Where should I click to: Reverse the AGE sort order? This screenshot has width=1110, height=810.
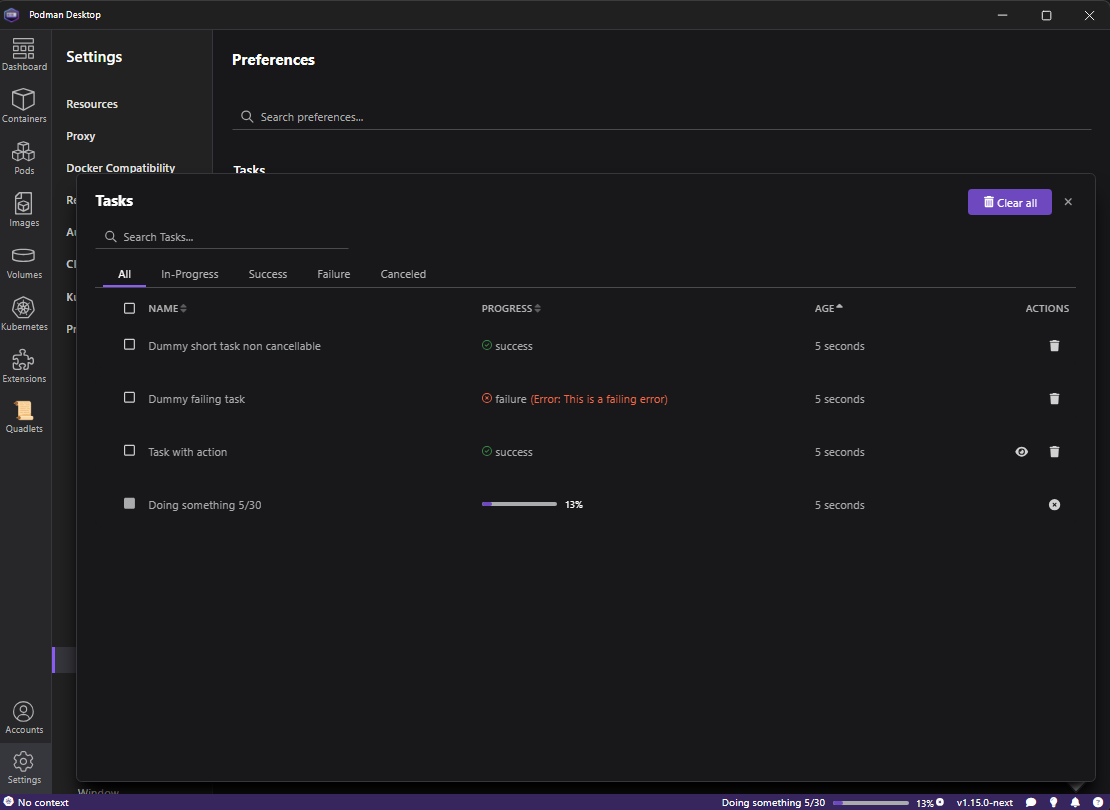pyautogui.click(x=828, y=308)
